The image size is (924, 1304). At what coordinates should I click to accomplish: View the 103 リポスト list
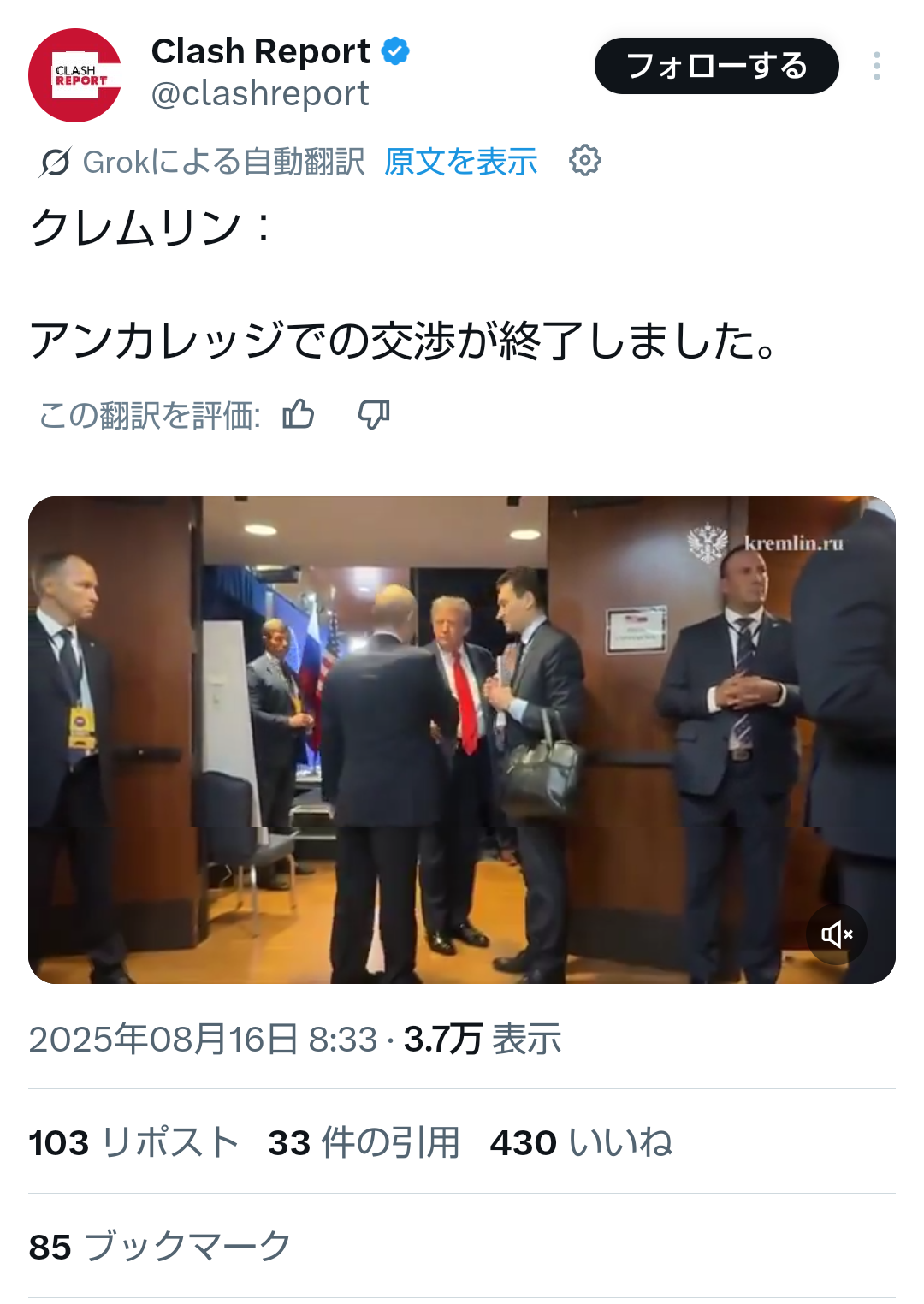click(133, 1142)
